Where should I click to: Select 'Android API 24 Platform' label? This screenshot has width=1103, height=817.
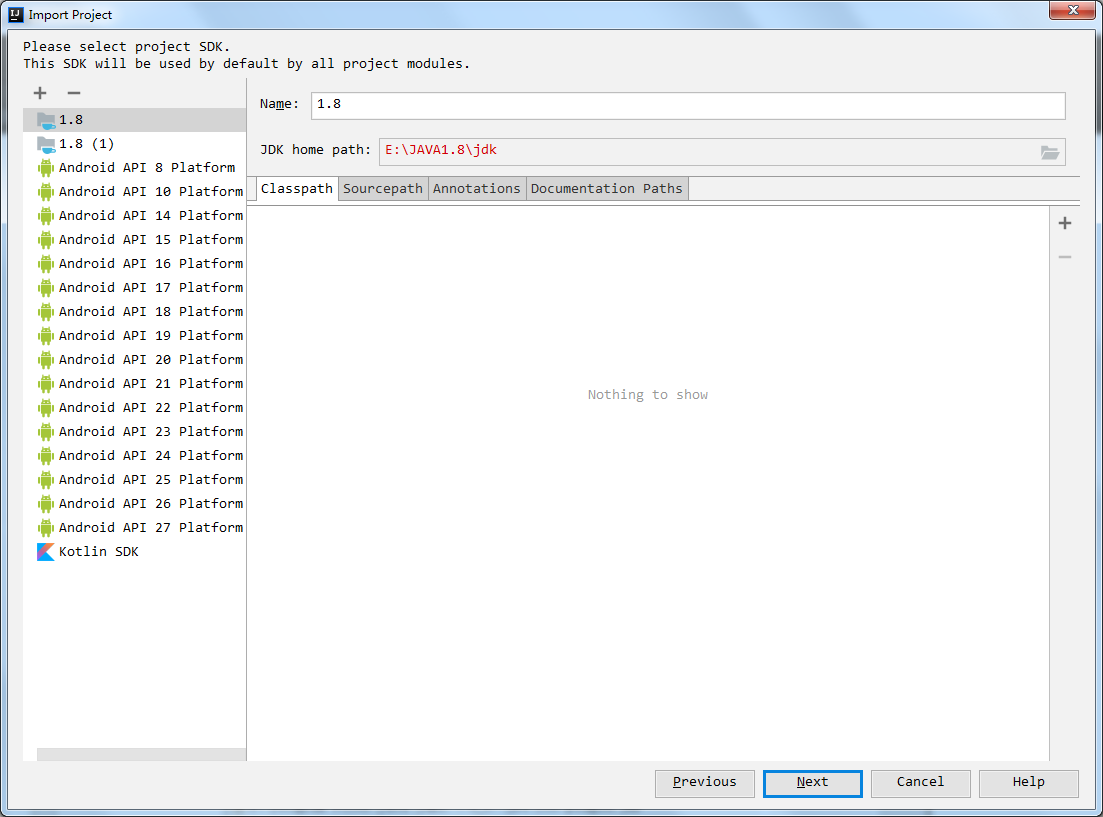151,455
